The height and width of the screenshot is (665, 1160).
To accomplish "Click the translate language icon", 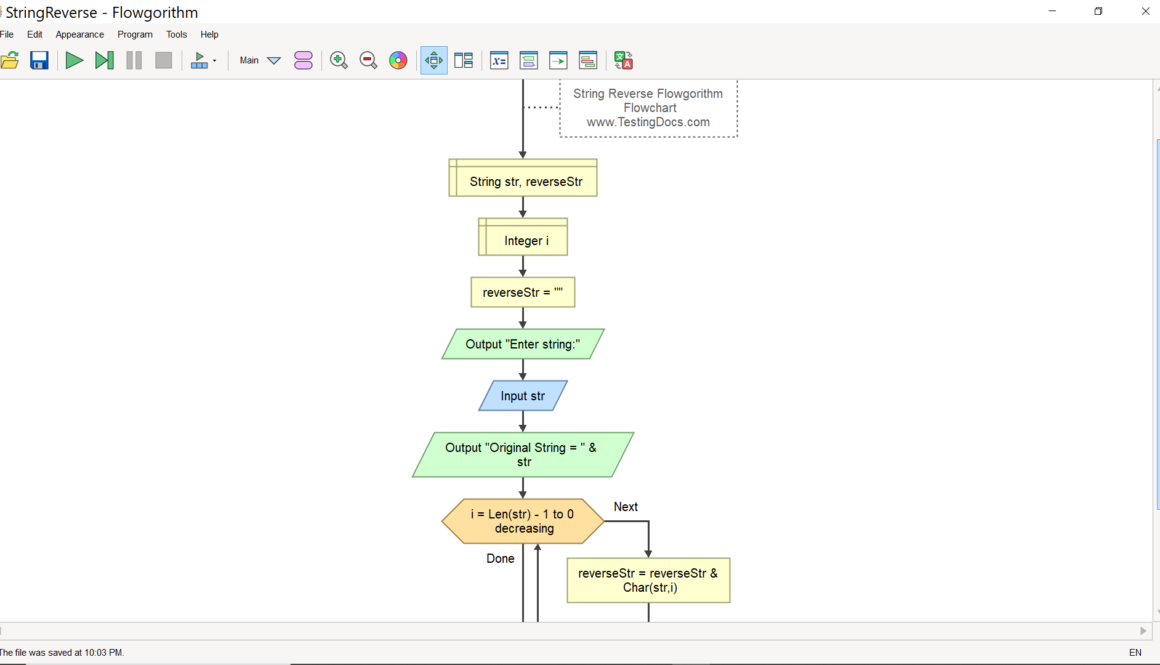I will pos(624,61).
